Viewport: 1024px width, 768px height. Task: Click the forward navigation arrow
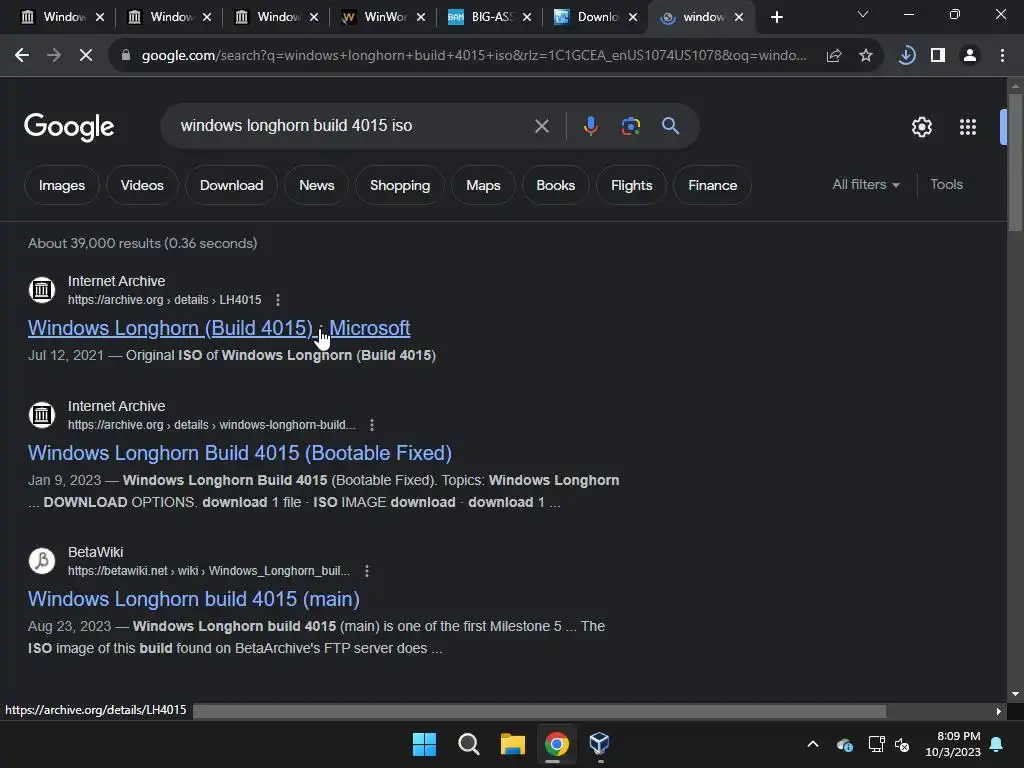tap(54, 56)
